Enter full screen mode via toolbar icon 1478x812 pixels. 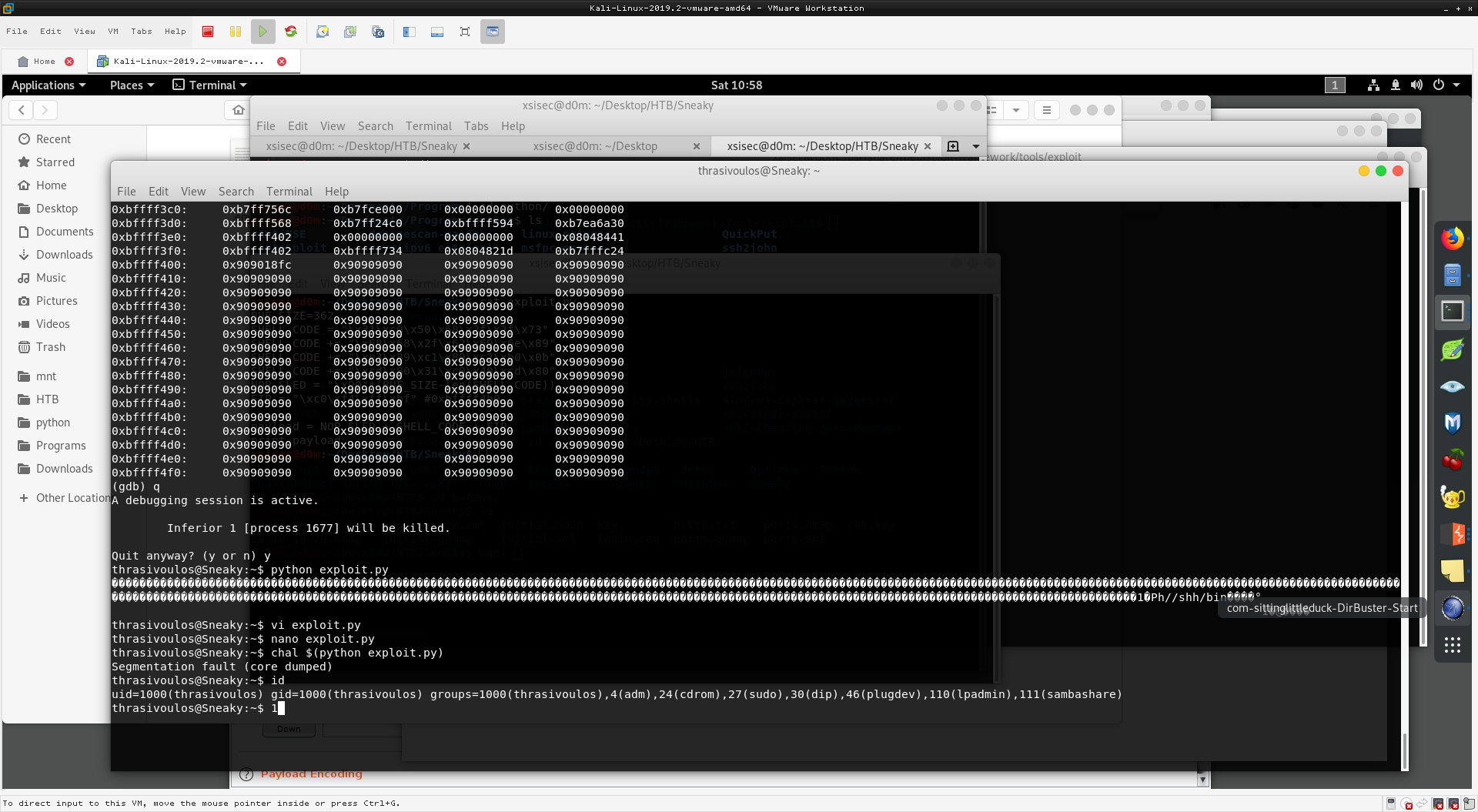click(x=465, y=32)
